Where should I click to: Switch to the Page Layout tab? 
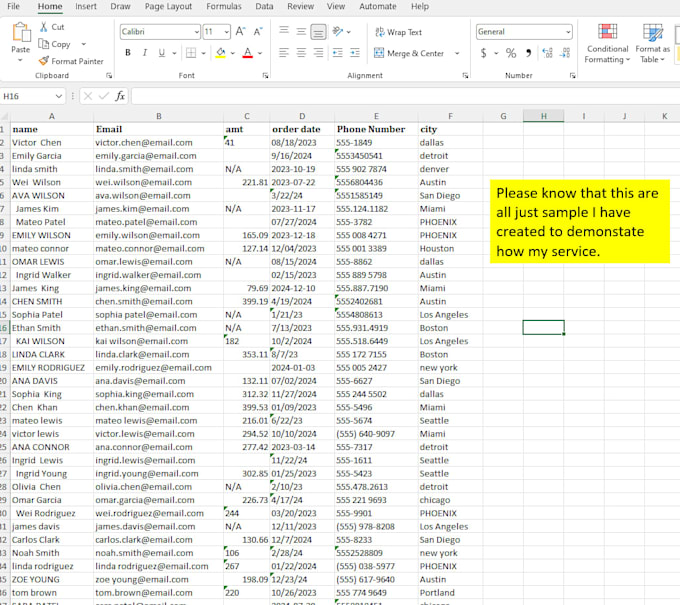168,7
